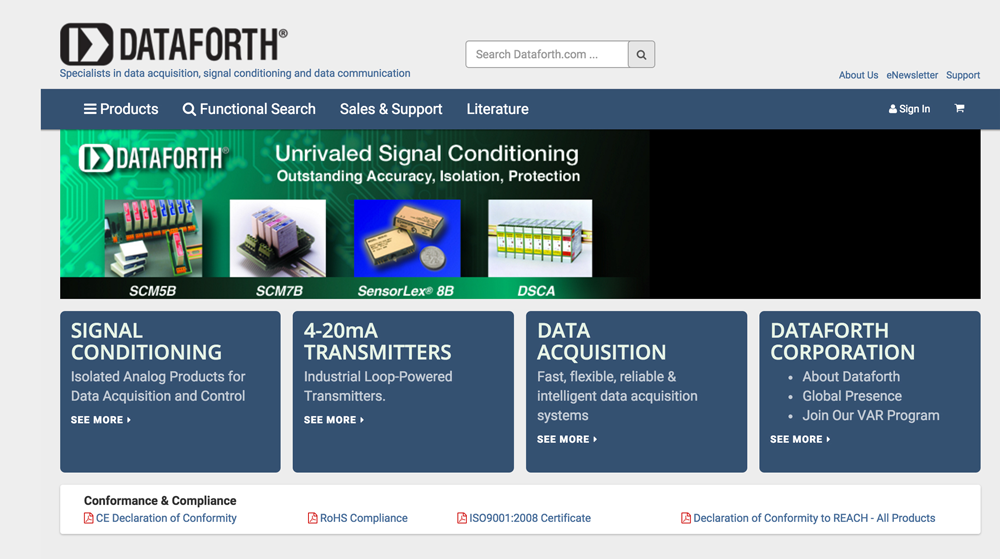Focus the Search Dataforth.com input field
The image size is (1000, 559).
point(547,54)
